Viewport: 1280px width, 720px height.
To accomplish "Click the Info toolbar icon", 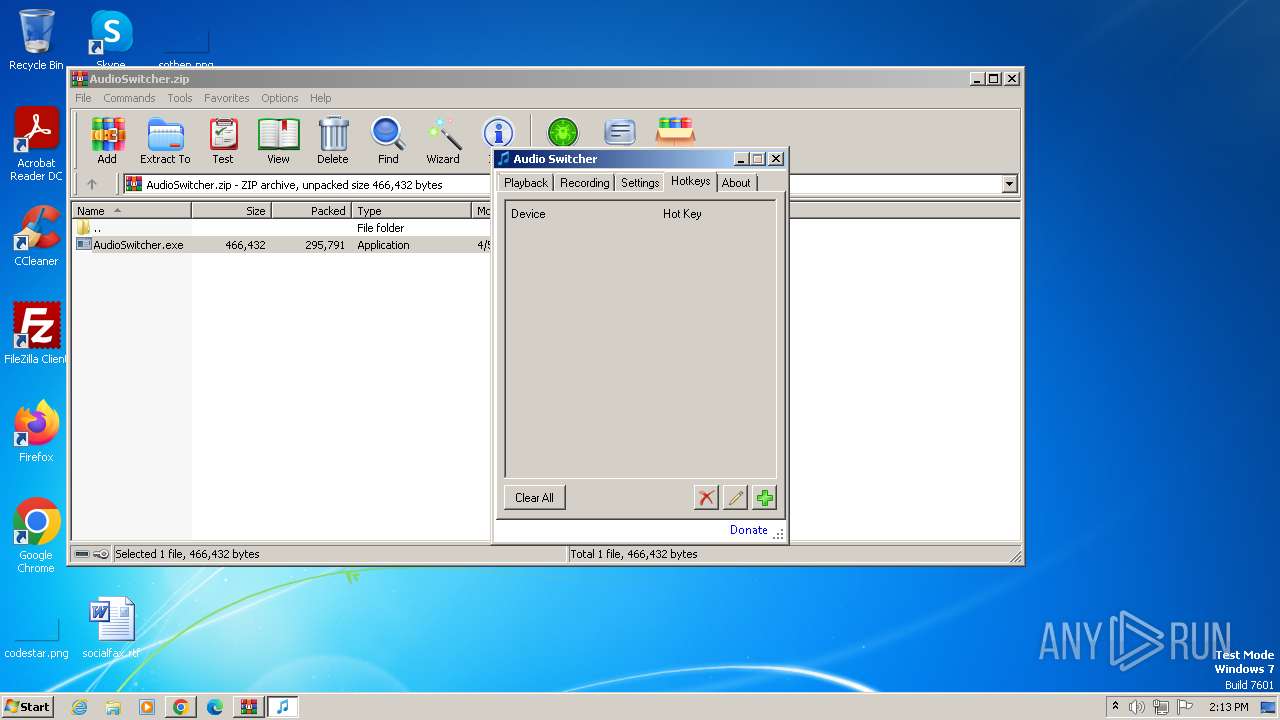I will (x=498, y=132).
